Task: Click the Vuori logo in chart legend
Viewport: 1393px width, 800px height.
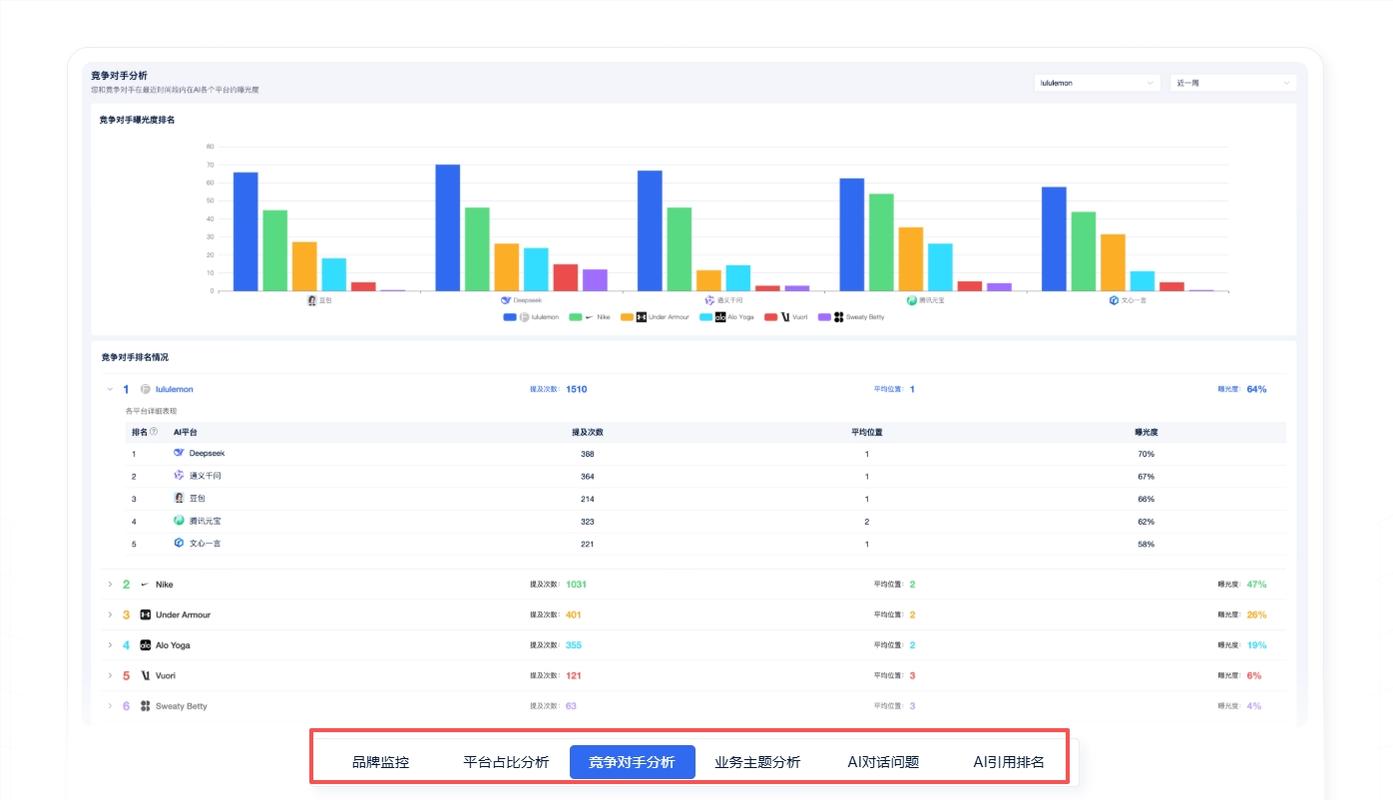Action: point(786,317)
